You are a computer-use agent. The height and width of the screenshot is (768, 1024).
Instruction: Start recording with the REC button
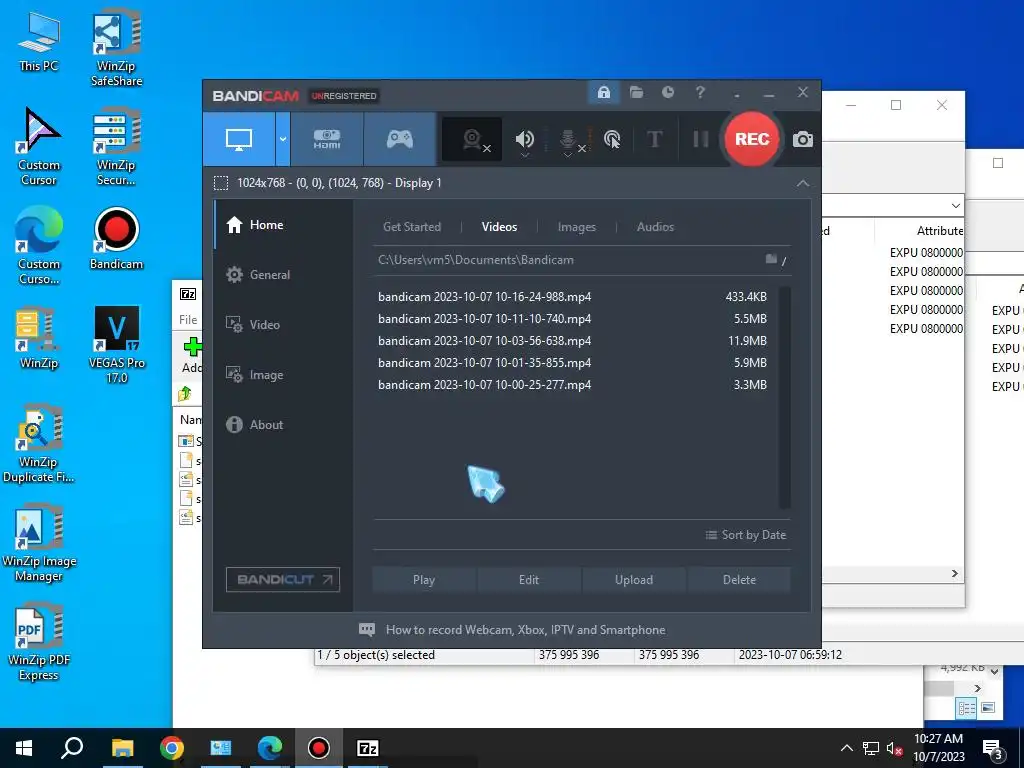(752, 139)
